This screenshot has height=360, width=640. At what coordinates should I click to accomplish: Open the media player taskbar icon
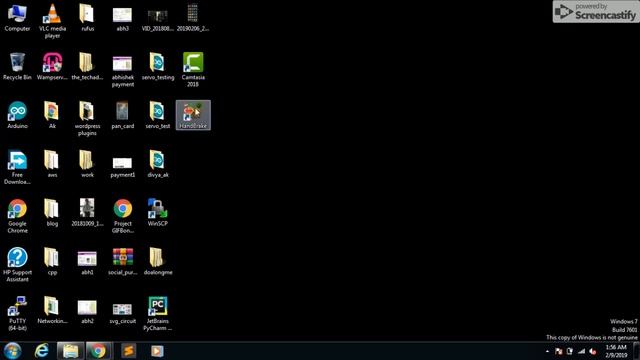click(157, 351)
